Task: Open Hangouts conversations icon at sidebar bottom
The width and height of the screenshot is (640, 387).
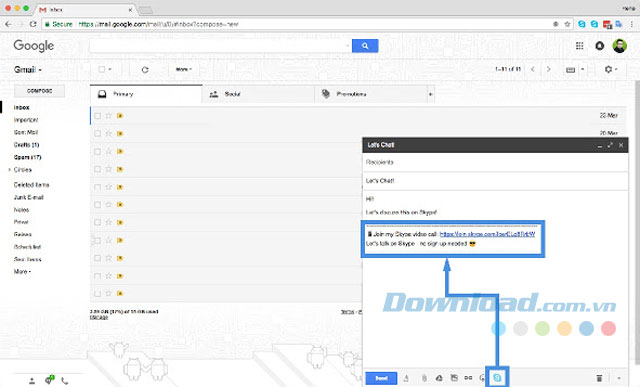Action: click(49, 380)
